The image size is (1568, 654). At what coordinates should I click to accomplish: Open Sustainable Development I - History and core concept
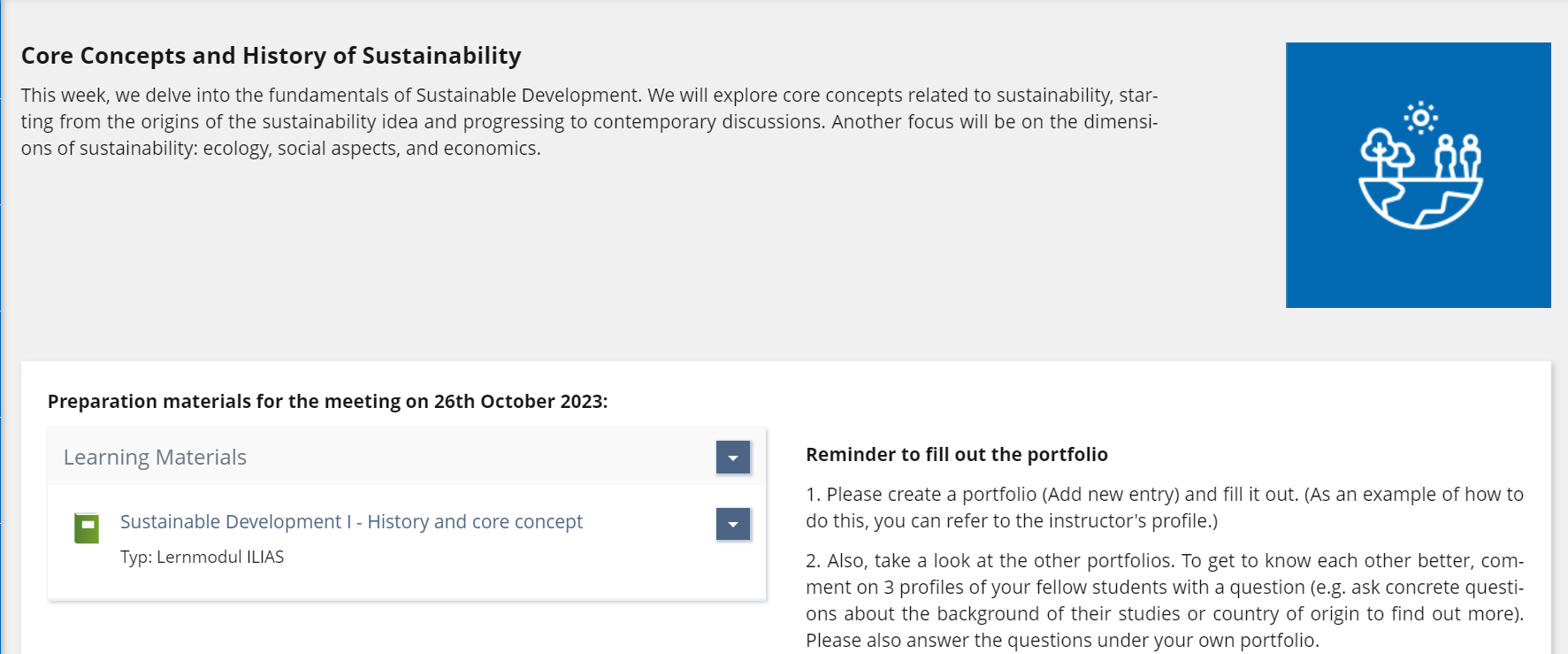[351, 522]
